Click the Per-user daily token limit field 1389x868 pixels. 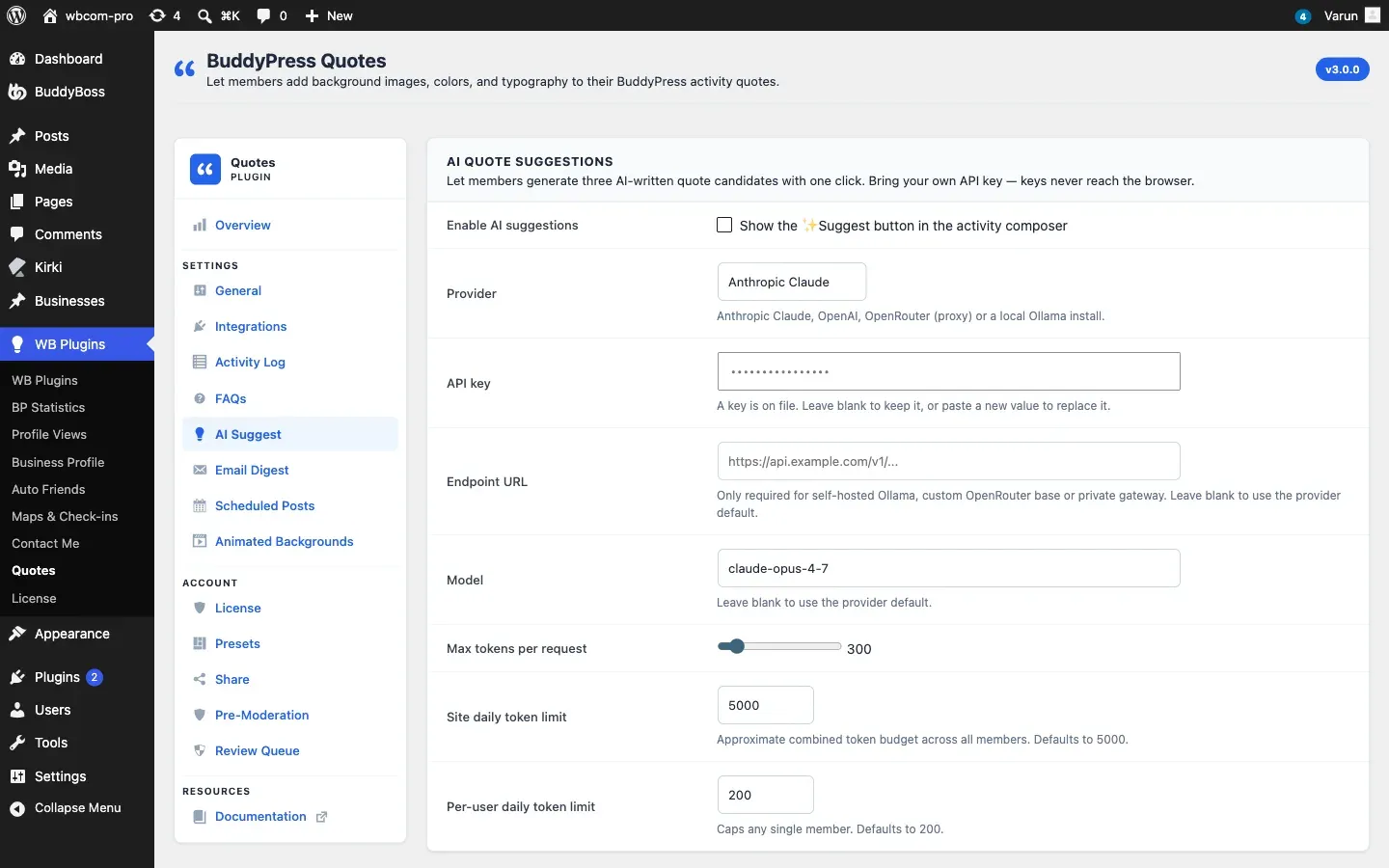click(x=766, y=795)
